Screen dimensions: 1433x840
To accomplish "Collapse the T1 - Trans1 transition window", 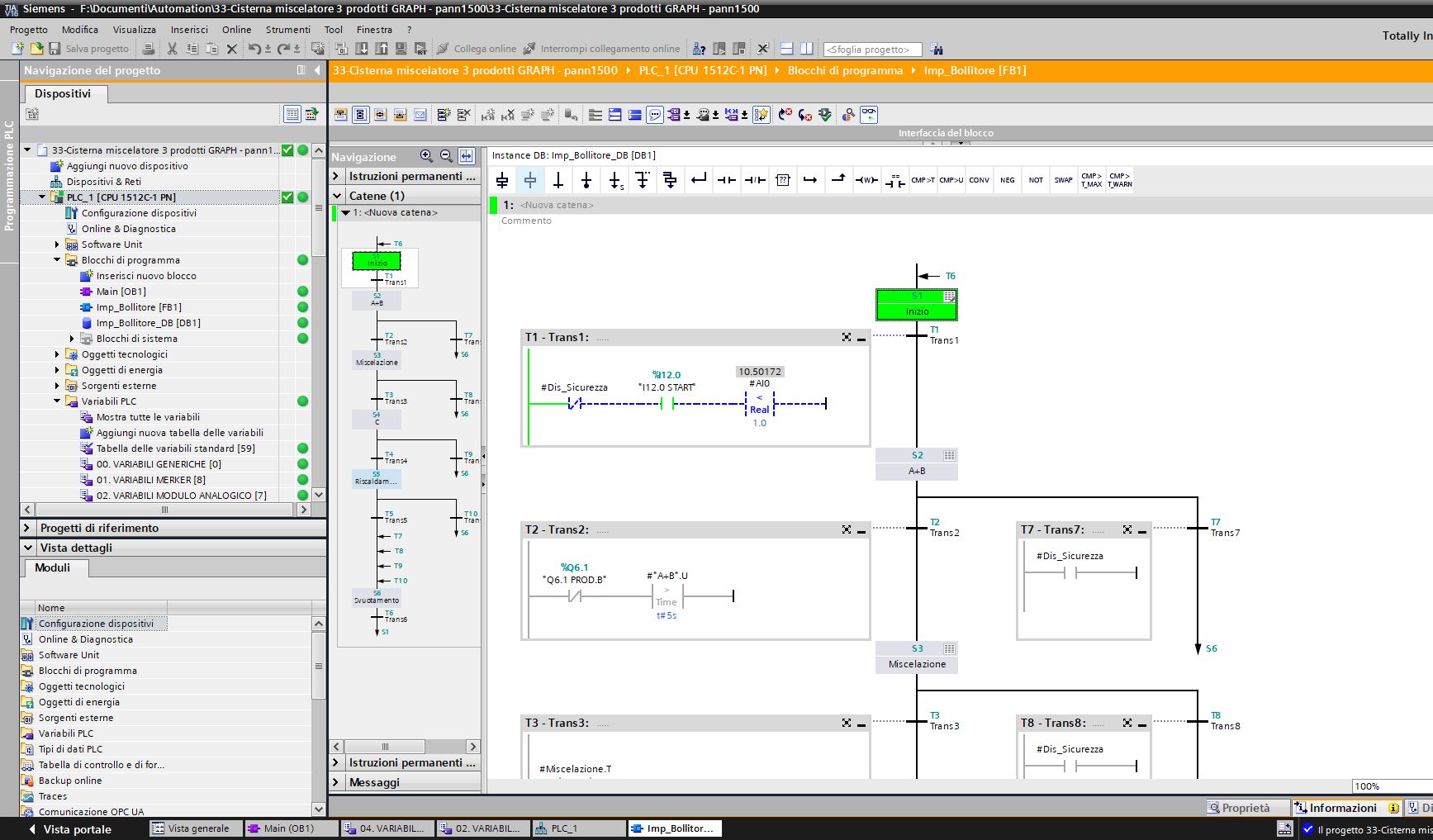I will (861, 338).
